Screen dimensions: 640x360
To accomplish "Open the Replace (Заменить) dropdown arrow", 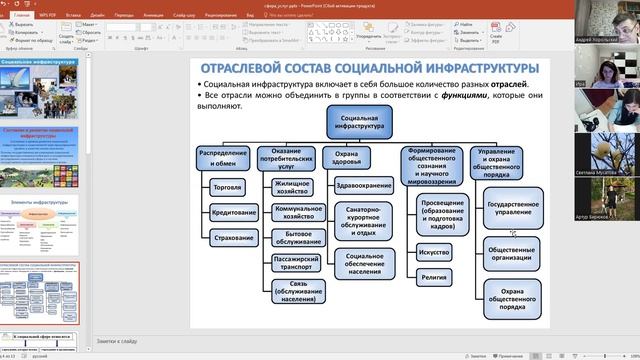I will tap(483, 32).
